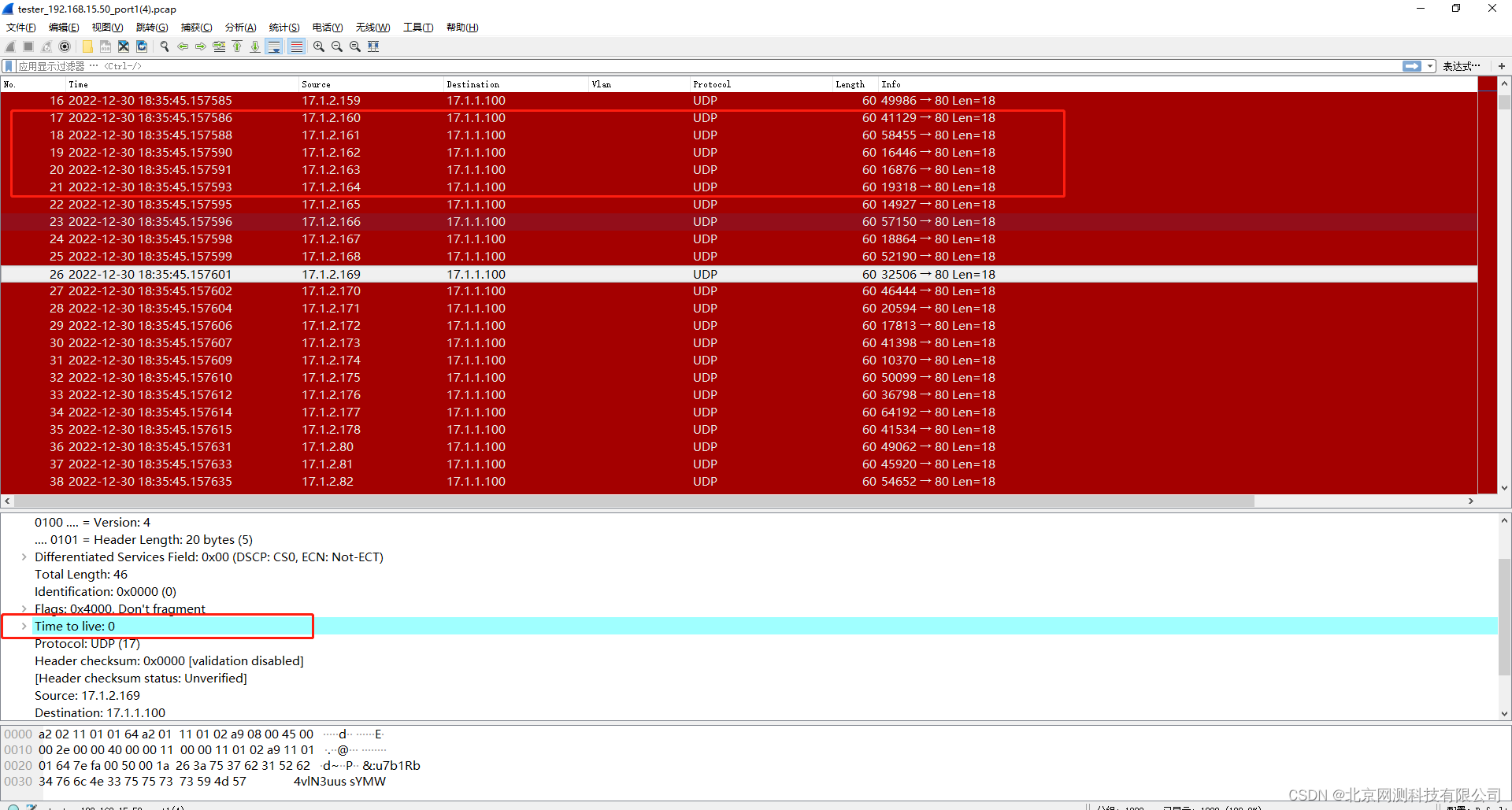The width and height of the screenshot is (1512, 810).
Task: Start capturing packets with shark fin icon
Action: pyautogui.click(x=10, y=46)
